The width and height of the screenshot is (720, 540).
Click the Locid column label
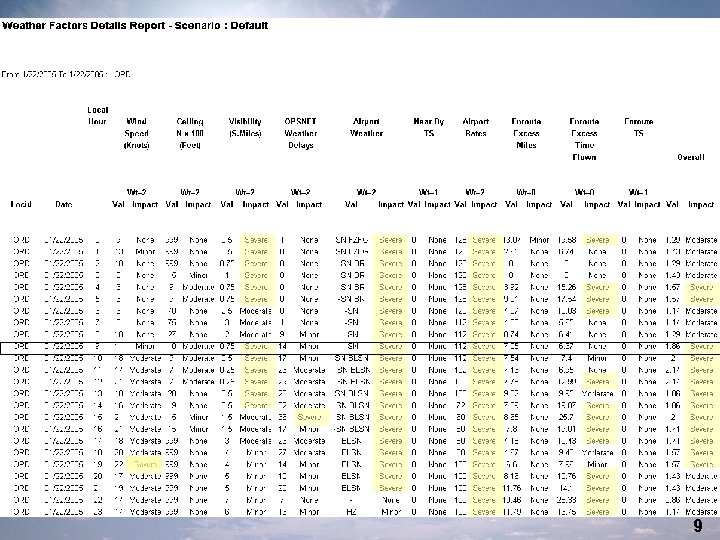(21, 204)
